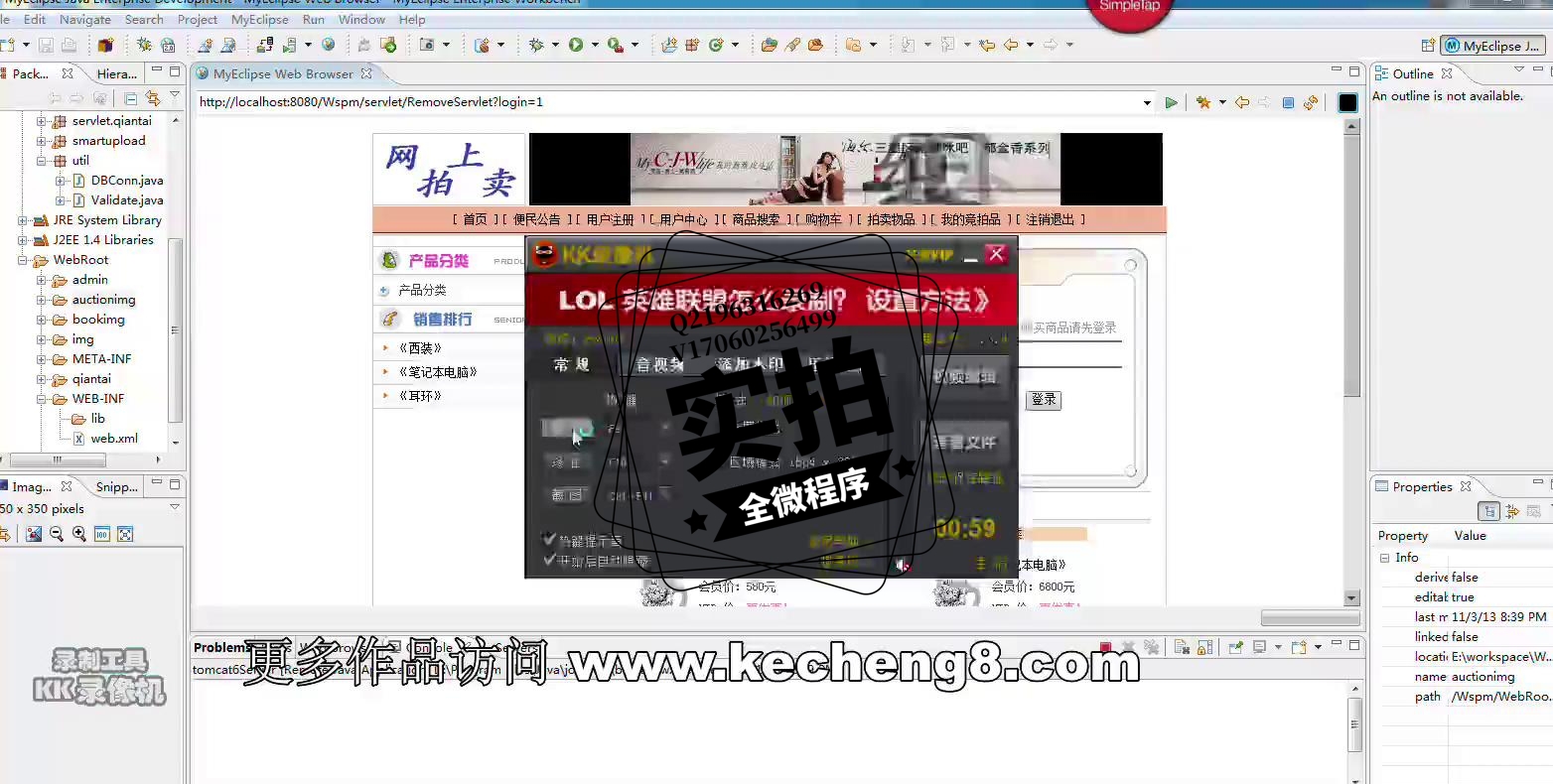
Task: Open the MyEclipse menu
Action: [260, 20]
